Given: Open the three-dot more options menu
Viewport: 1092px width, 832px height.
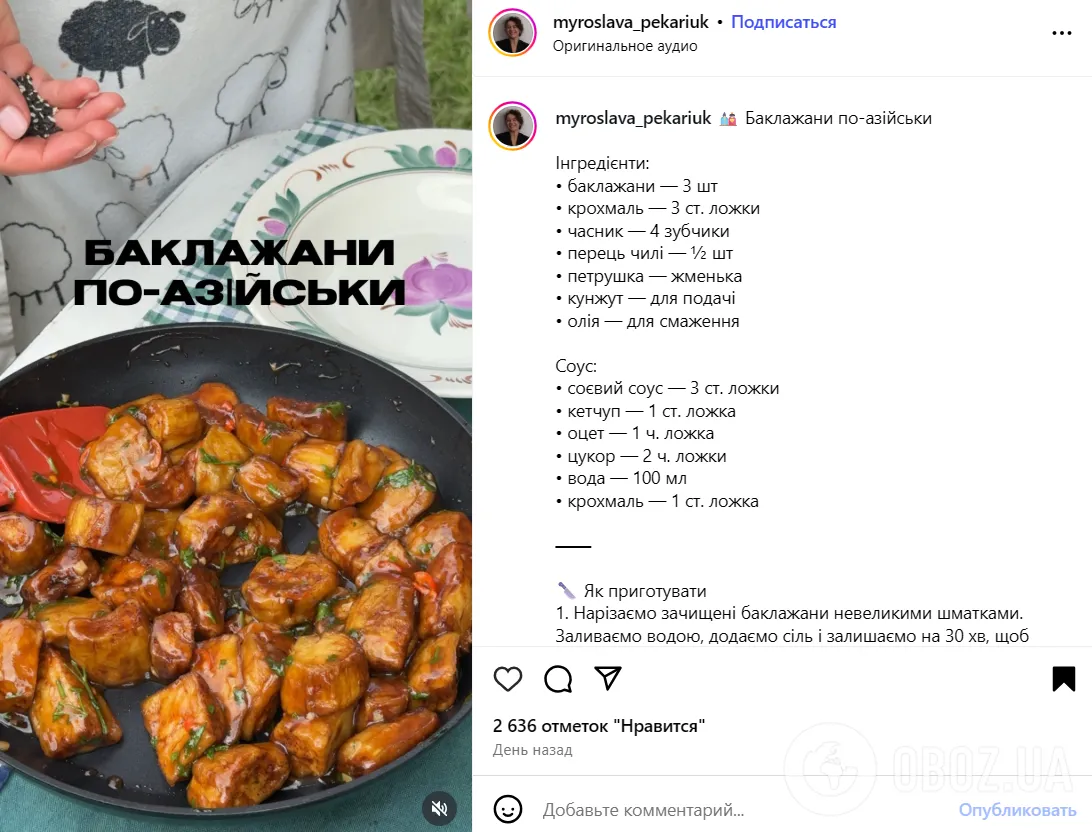Looking at the screenshot, I should tap(1061, 33).
